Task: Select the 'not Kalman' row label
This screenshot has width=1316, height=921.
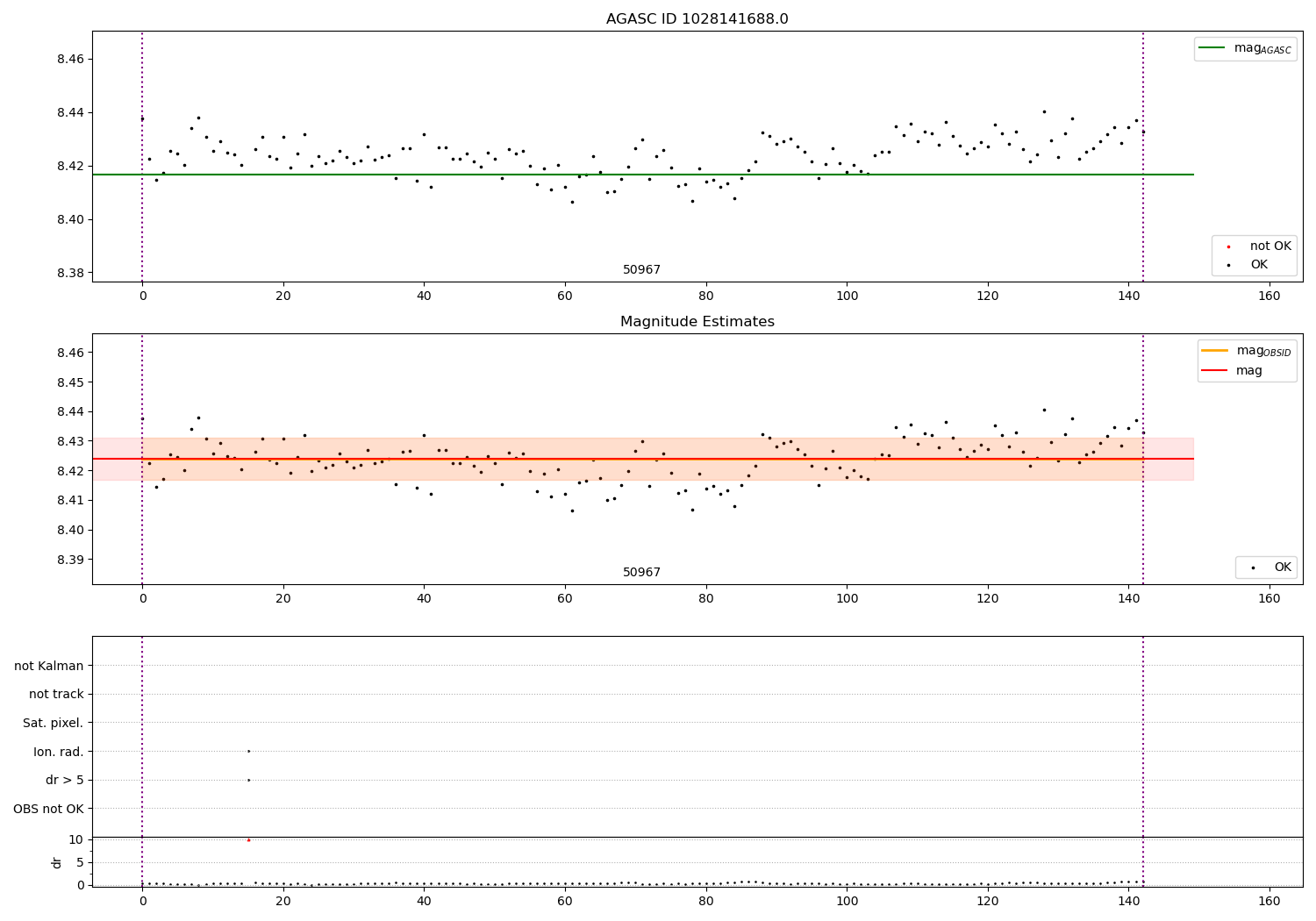Action: point(49,666)
